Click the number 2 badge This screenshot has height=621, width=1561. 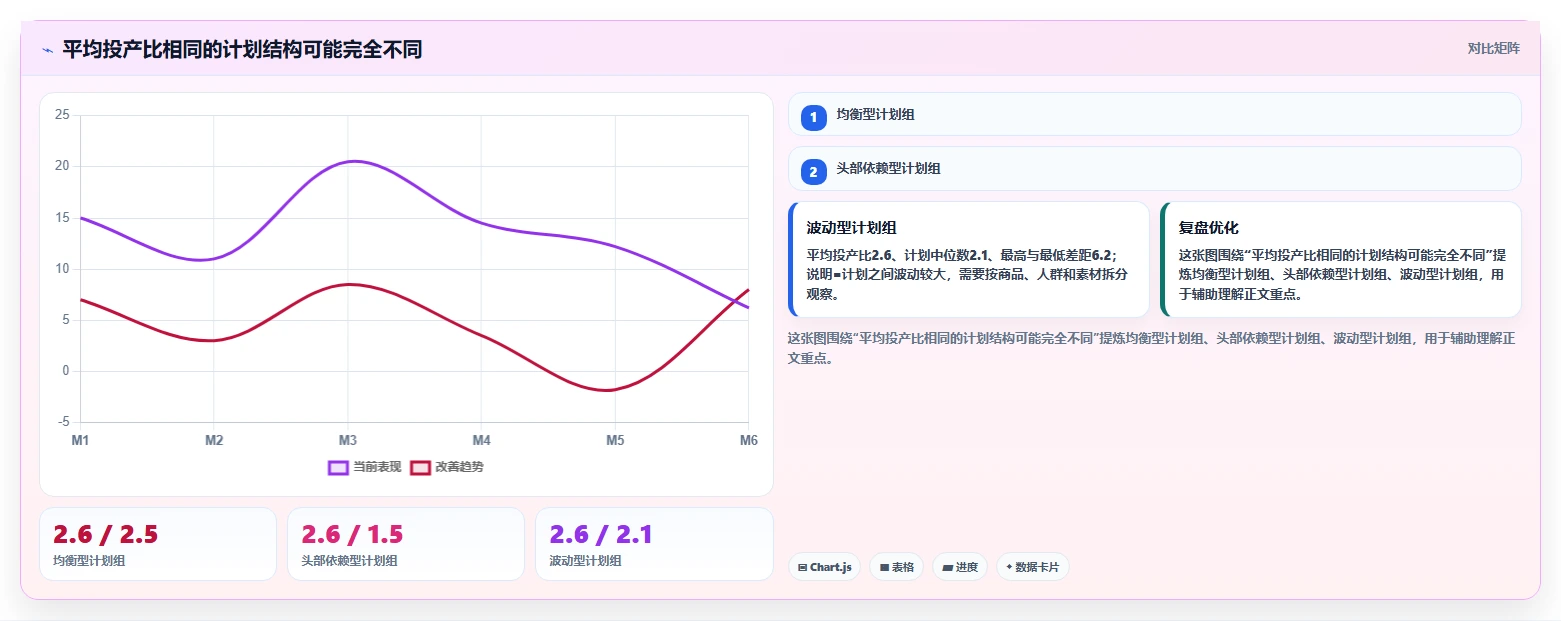pyautogui.click(x=813, y=172)
